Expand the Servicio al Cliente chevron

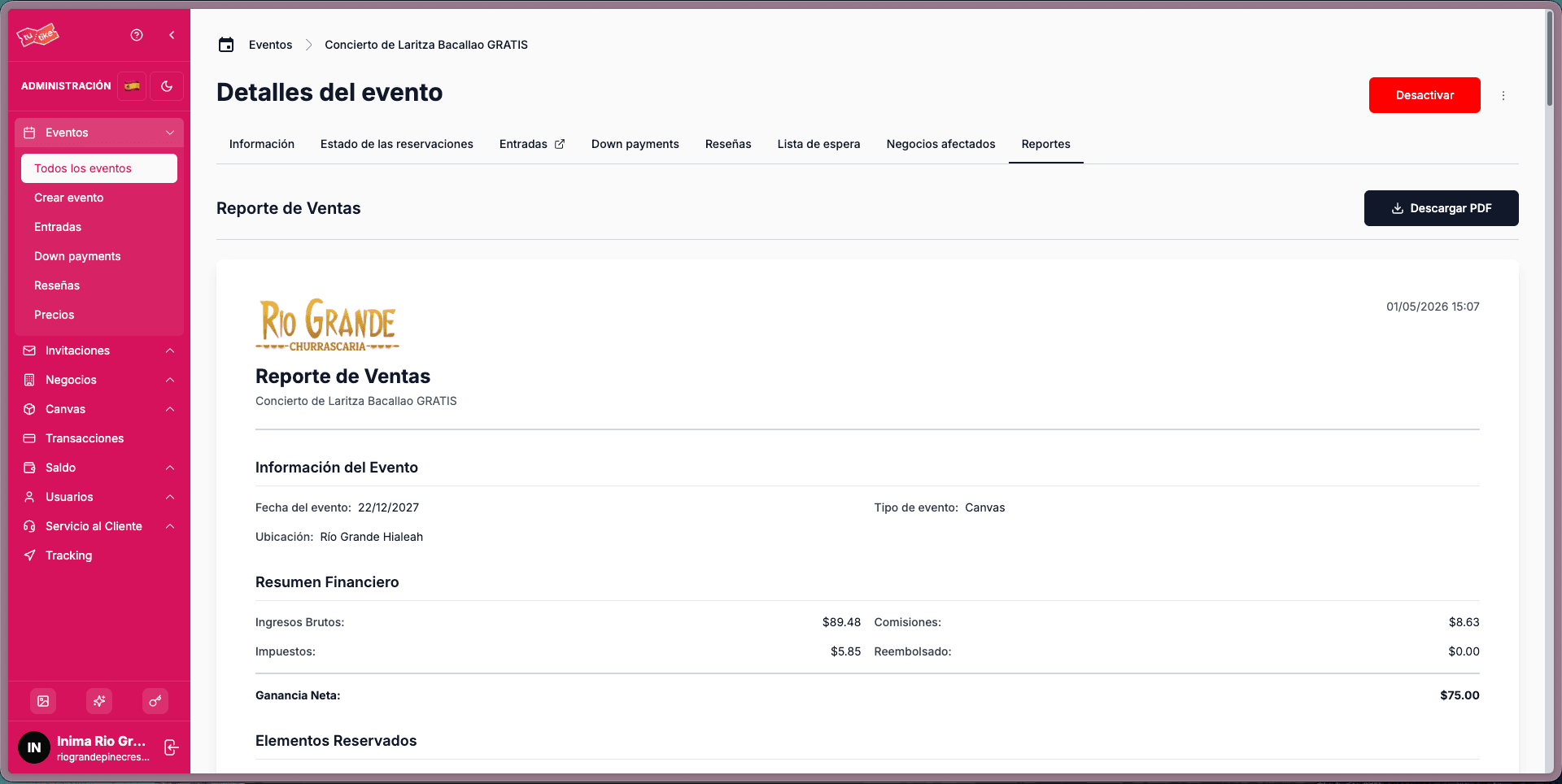coord(170,526)
